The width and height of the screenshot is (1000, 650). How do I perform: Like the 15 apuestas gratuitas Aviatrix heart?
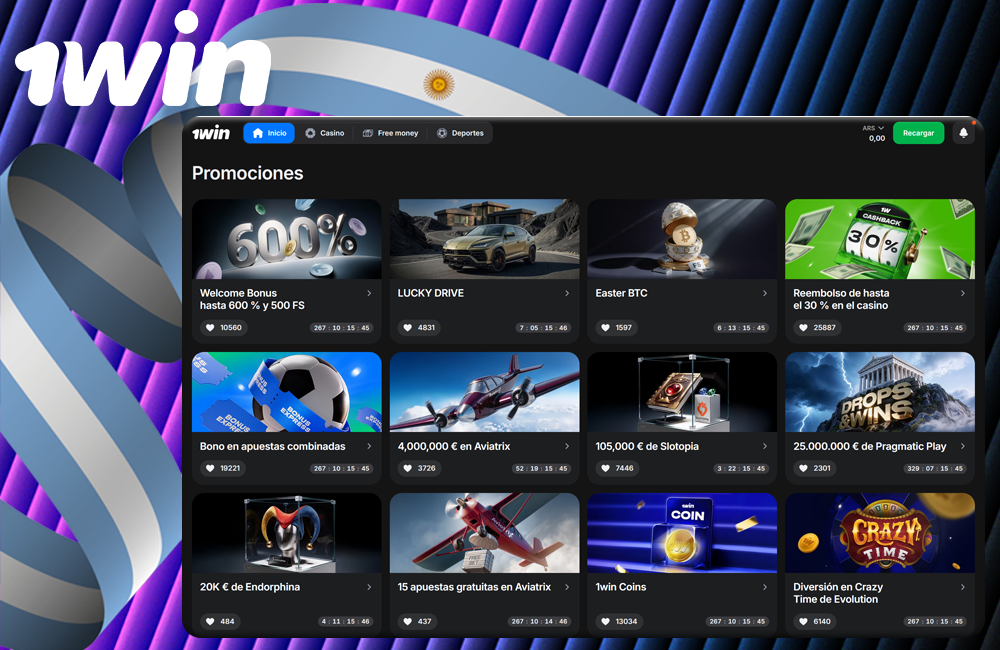pyautogui.click(x=408, y=621)
